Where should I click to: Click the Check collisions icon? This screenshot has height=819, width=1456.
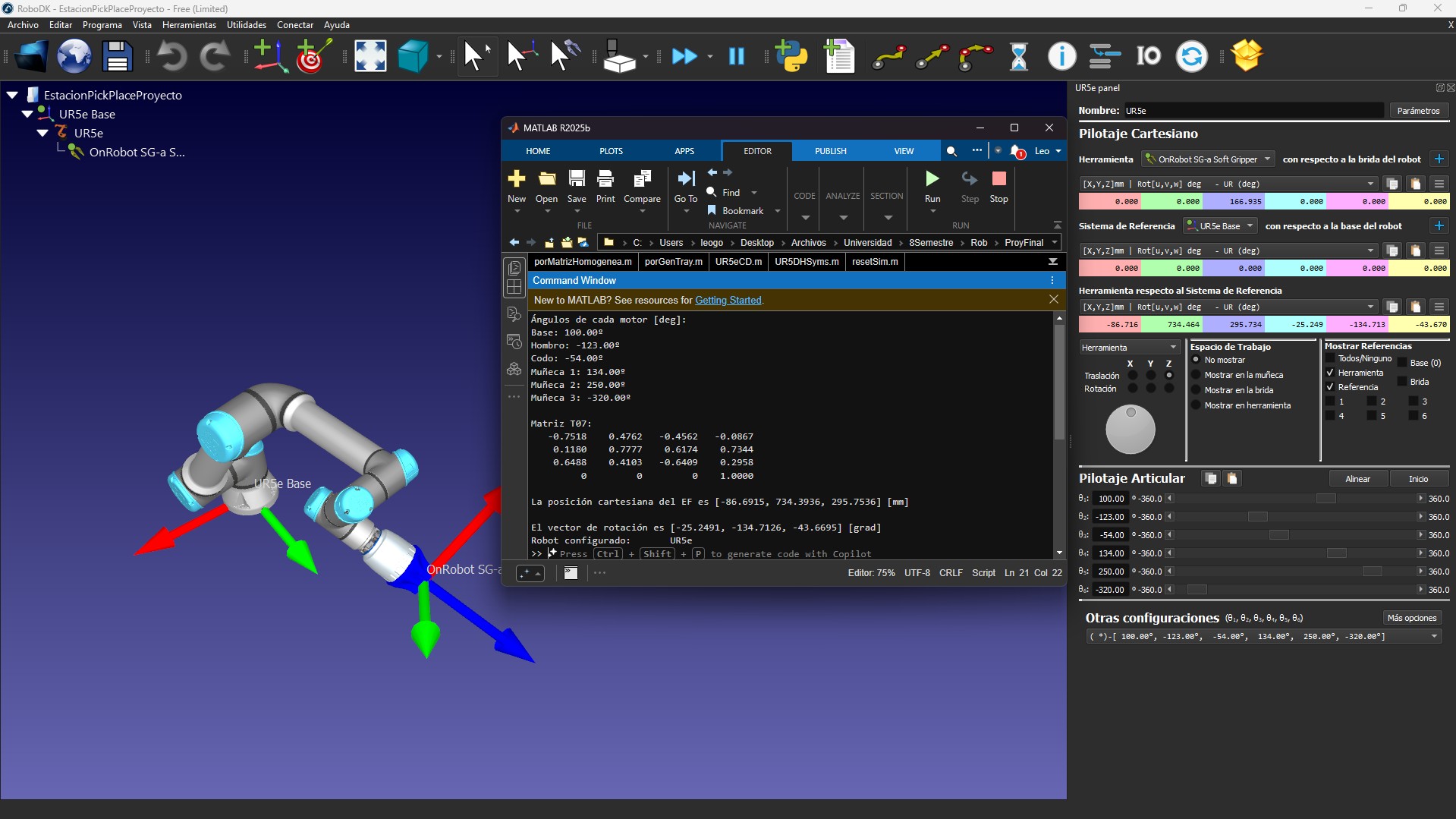pyautogui.click(x=619, y=56)
